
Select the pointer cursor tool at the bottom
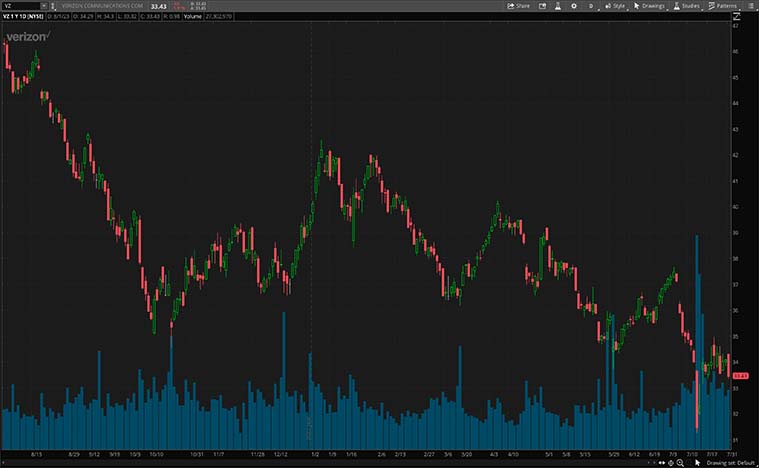[698, 463]
